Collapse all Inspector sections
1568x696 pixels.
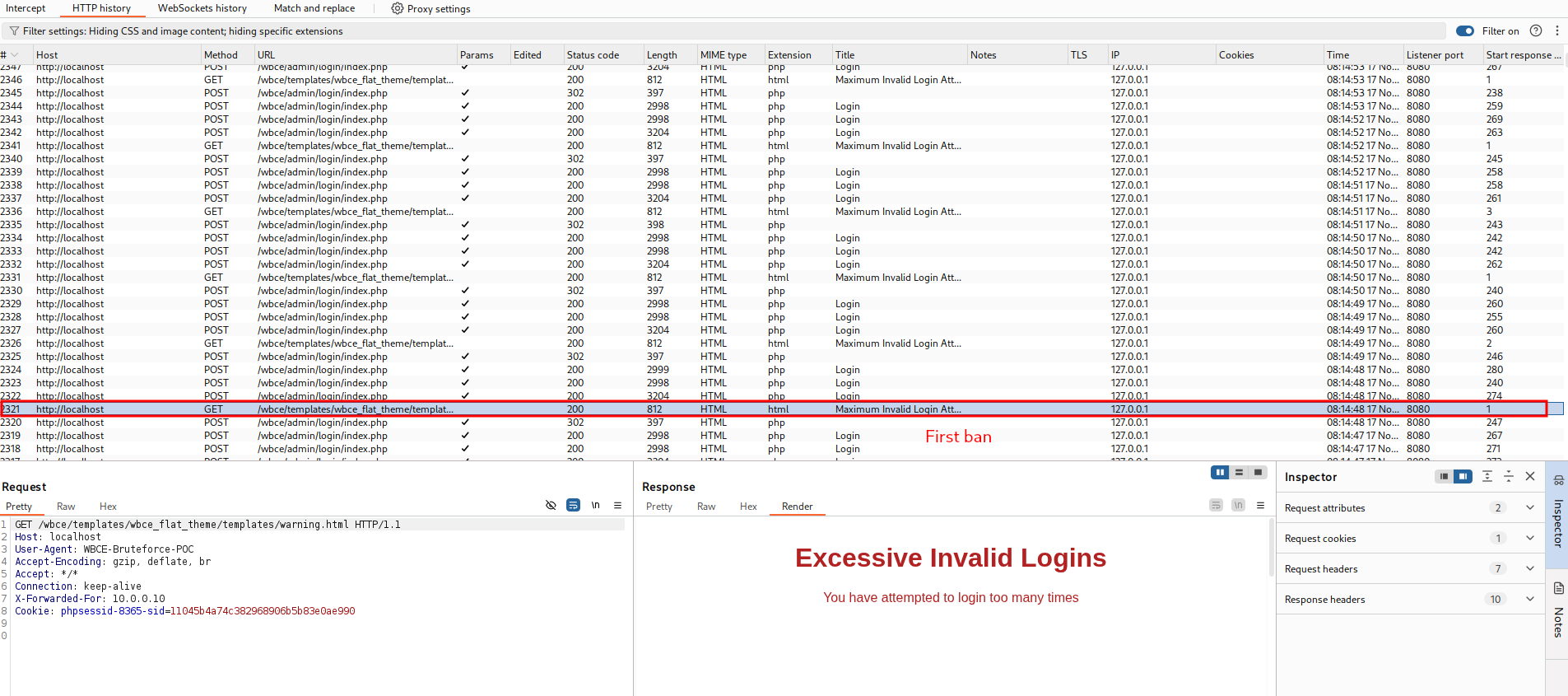pyautogui.click(x=1509, y=476)
